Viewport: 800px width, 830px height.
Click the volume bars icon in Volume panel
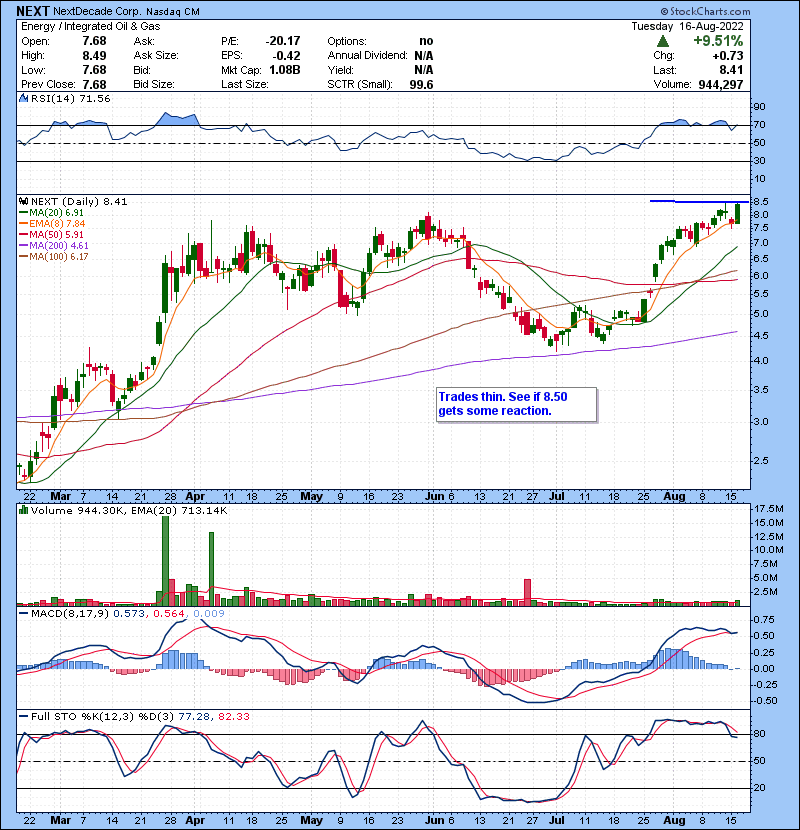coord(23,510)
